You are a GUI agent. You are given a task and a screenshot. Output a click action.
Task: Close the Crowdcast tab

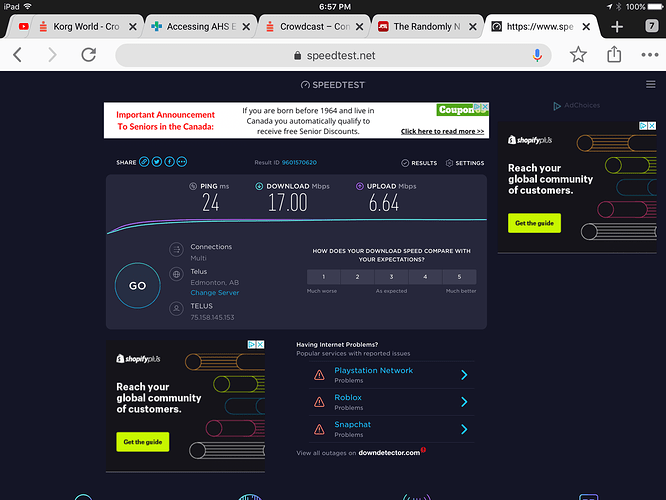tap(359, 27)
